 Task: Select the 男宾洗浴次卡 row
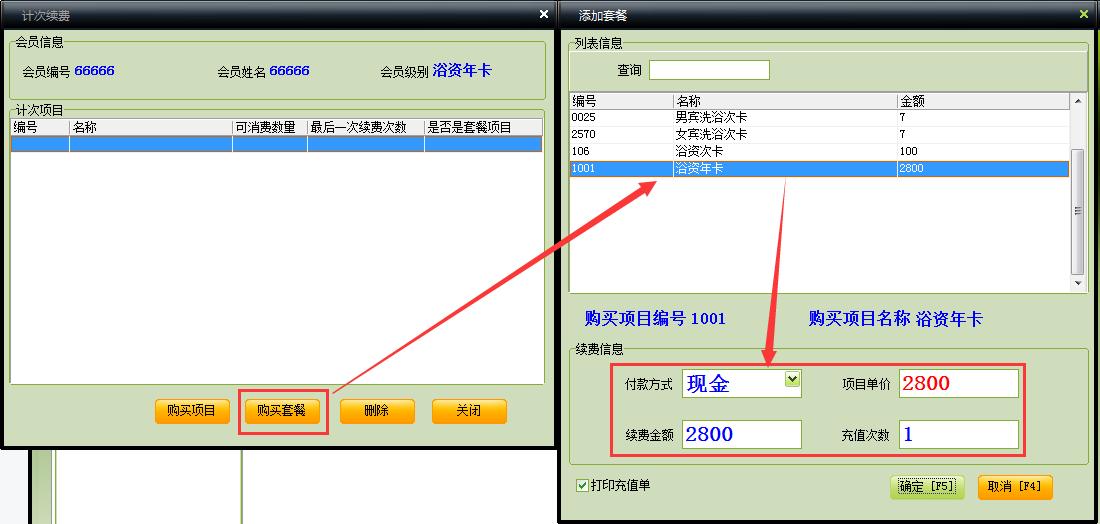pyautogui.click(x=819, y=117)
